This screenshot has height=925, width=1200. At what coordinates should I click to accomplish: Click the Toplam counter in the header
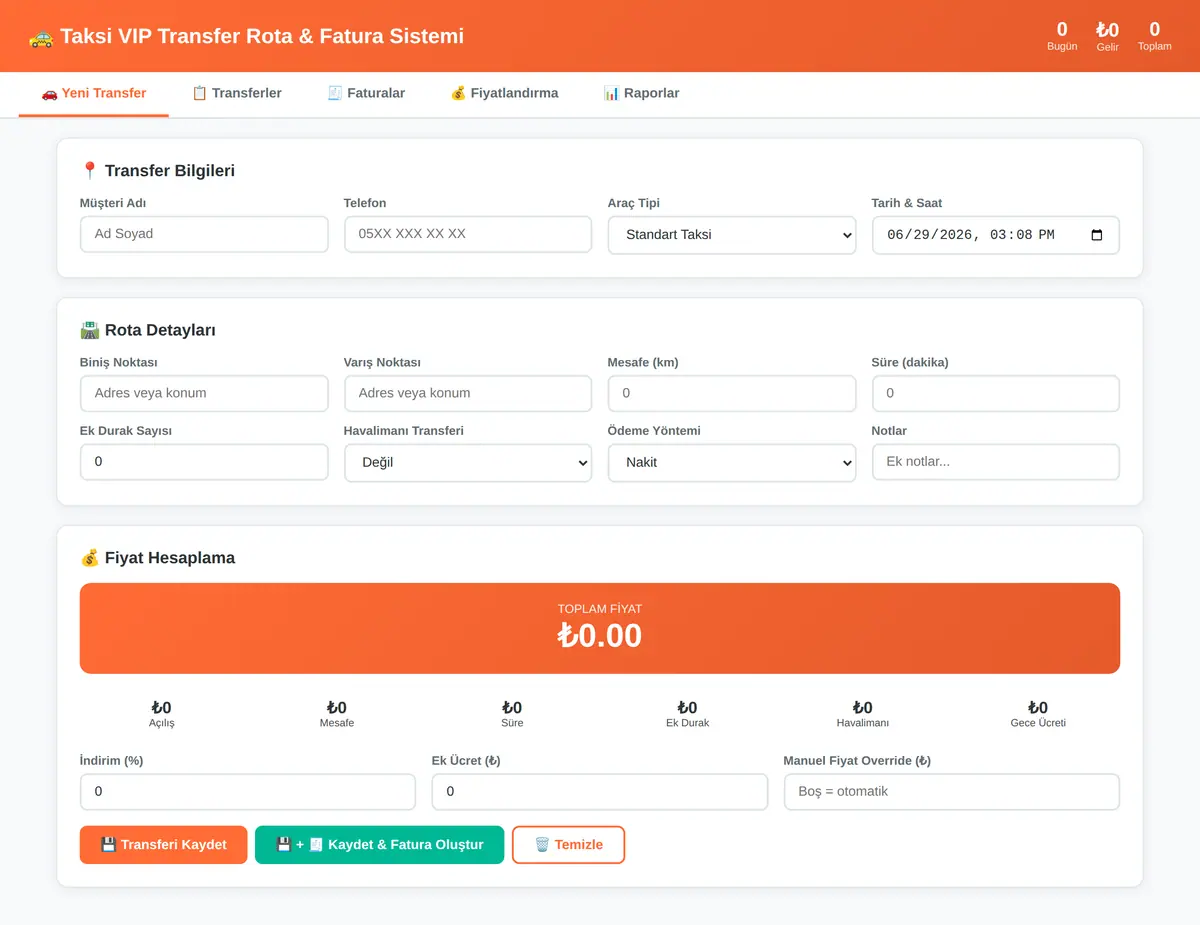(x=1155, y=36)
